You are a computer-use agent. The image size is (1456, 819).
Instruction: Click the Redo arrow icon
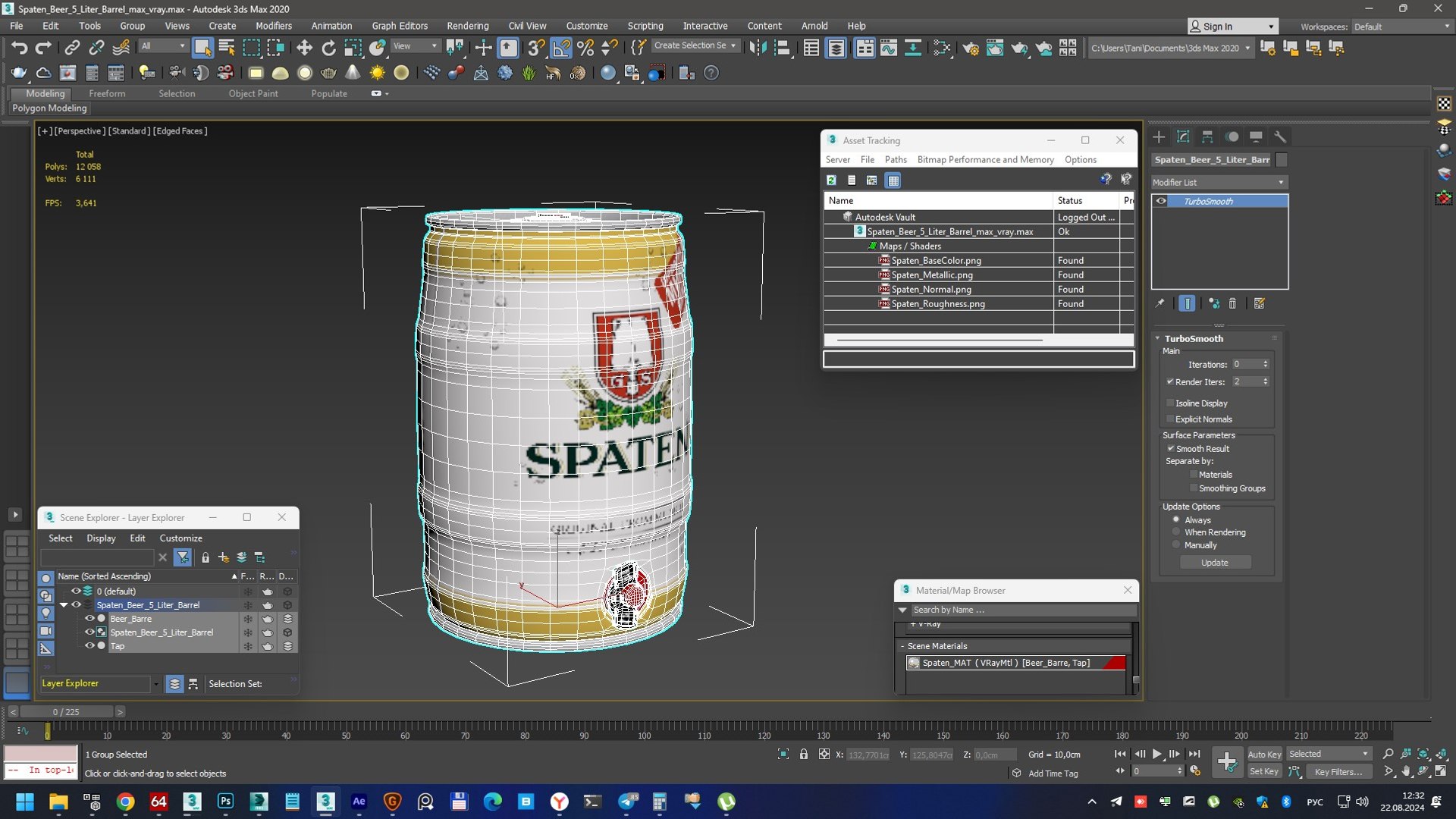pyautogui.click(x=43, y=48)
